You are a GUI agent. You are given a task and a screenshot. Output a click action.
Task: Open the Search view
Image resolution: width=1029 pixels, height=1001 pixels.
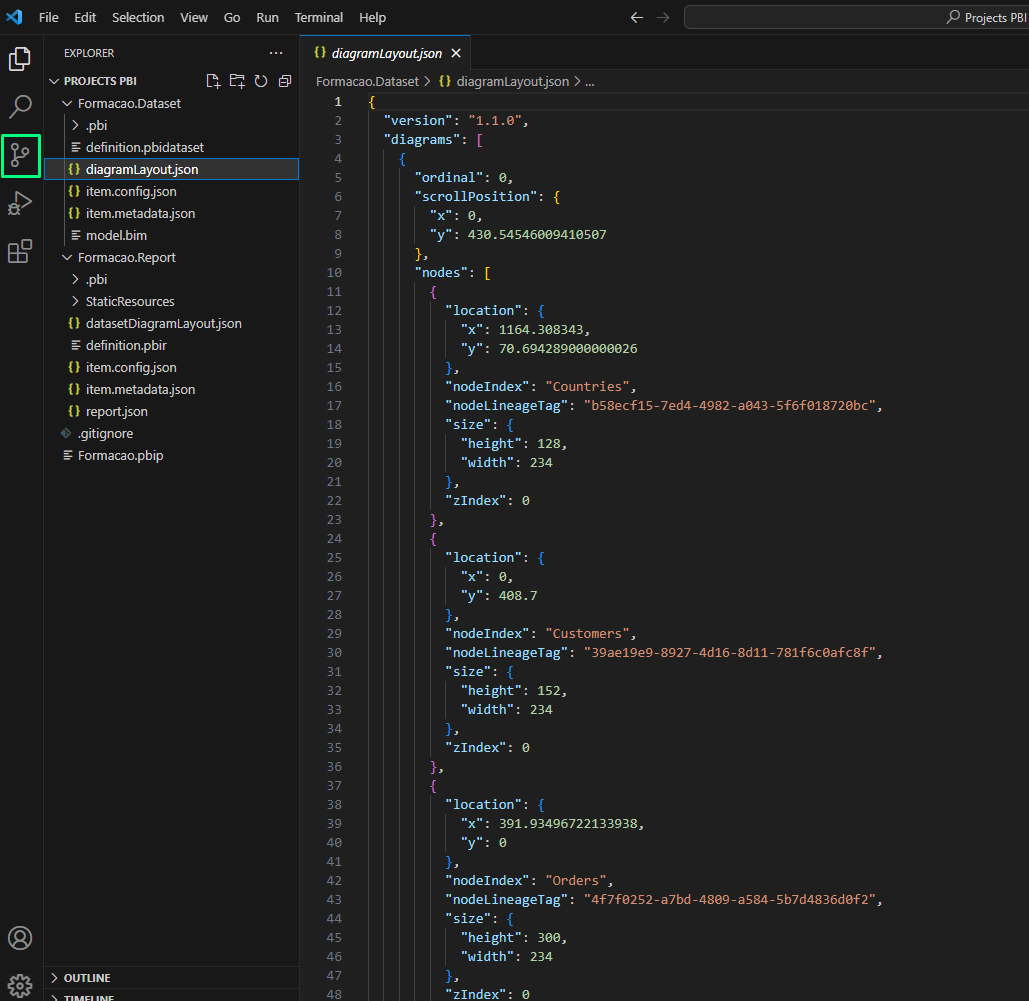pyautogui.click(x=20, y=106)
